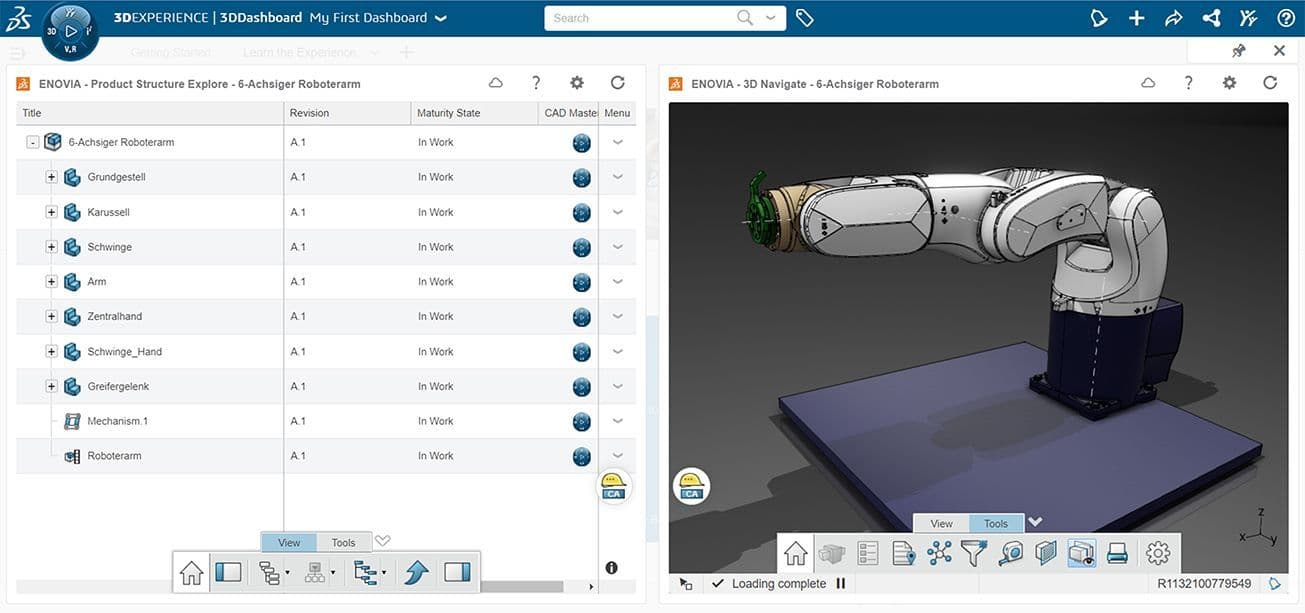Click the filter funnel in 3D toolbar
Screen dimensions: 1305x613
[x=974, y=552]
